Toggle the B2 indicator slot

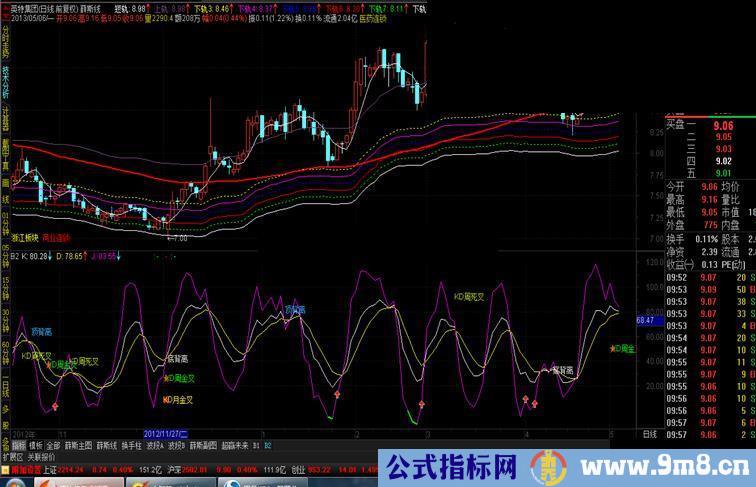(267, 445)
